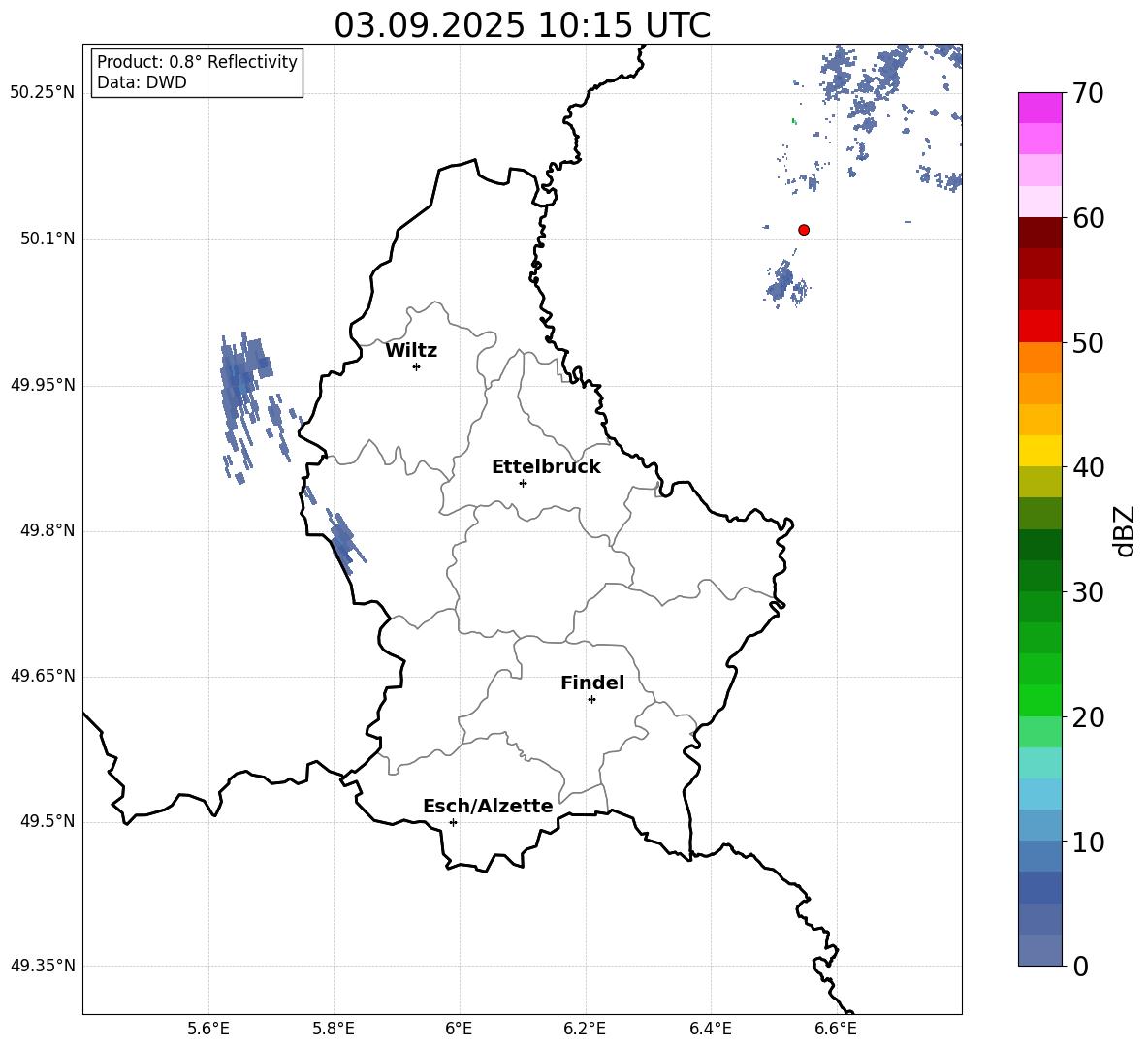1148x1048 pixels.
Task: Click the 10 tick label on colorbar
Action: 1089,842
